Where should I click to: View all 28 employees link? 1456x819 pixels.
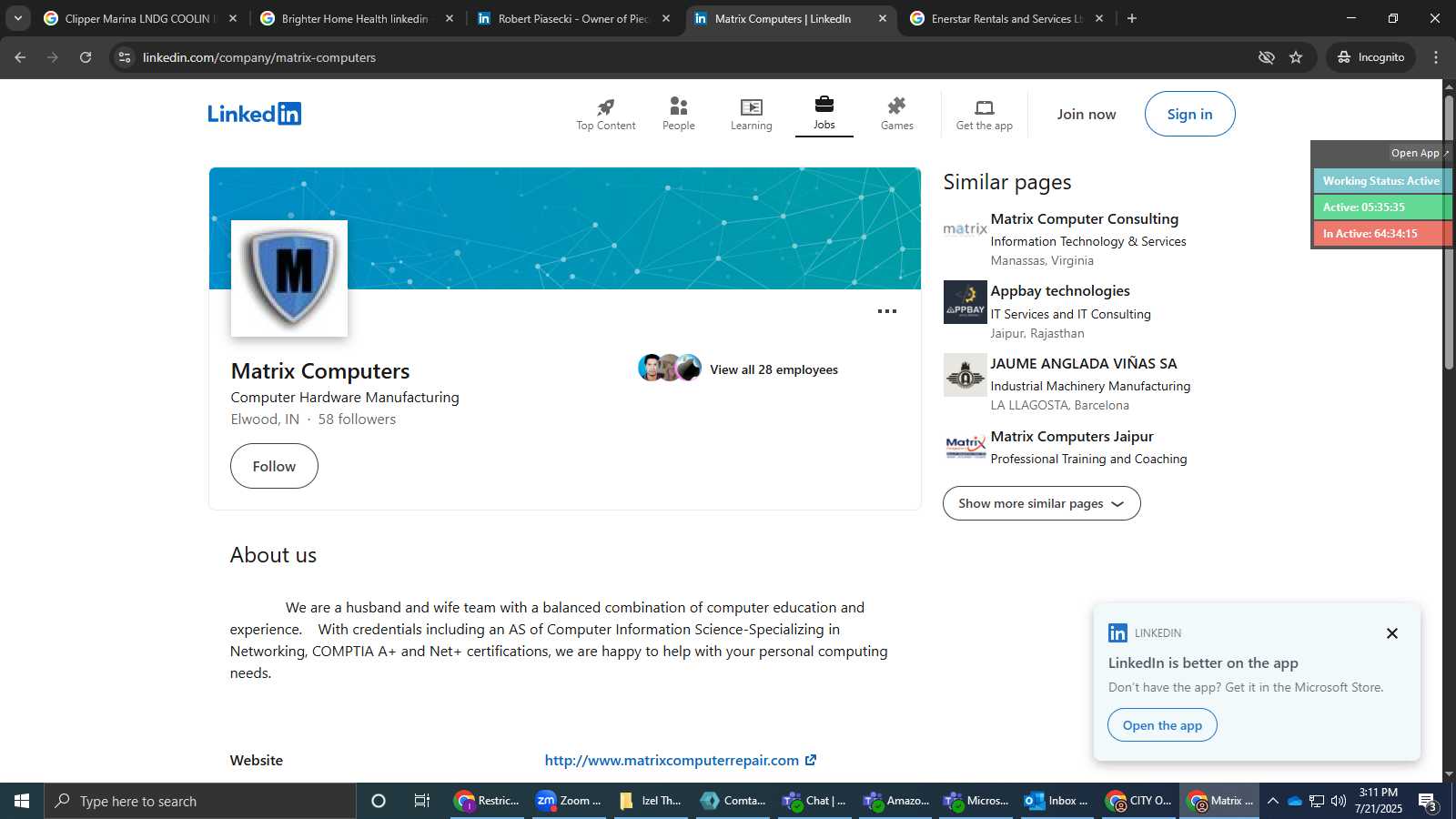point(773,369)
